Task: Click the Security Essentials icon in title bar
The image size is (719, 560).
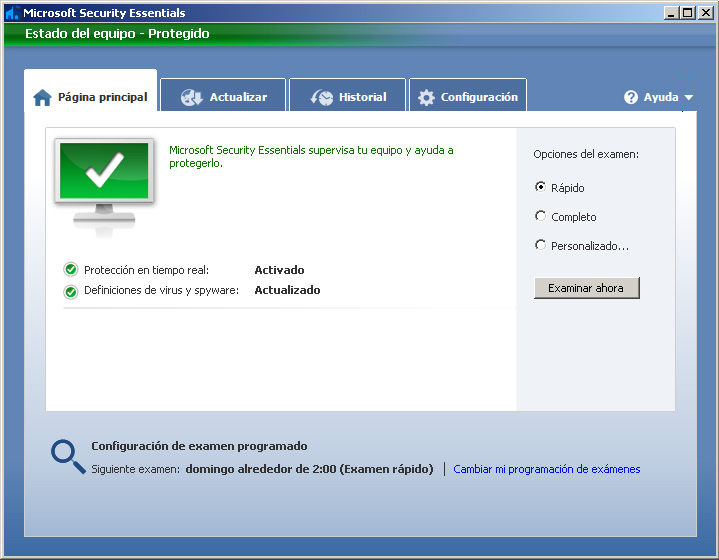Action: pyautogui.click(x=11, y=13)
